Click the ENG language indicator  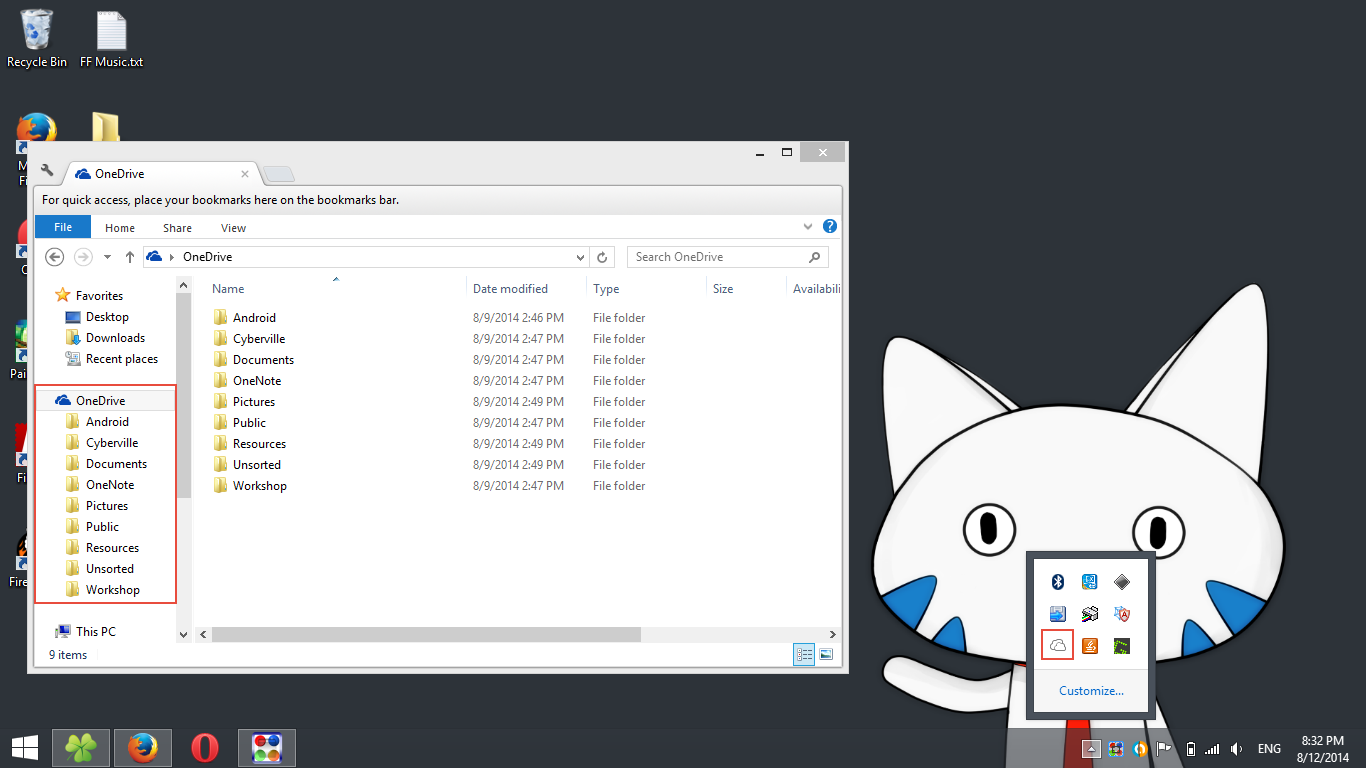1269,749
